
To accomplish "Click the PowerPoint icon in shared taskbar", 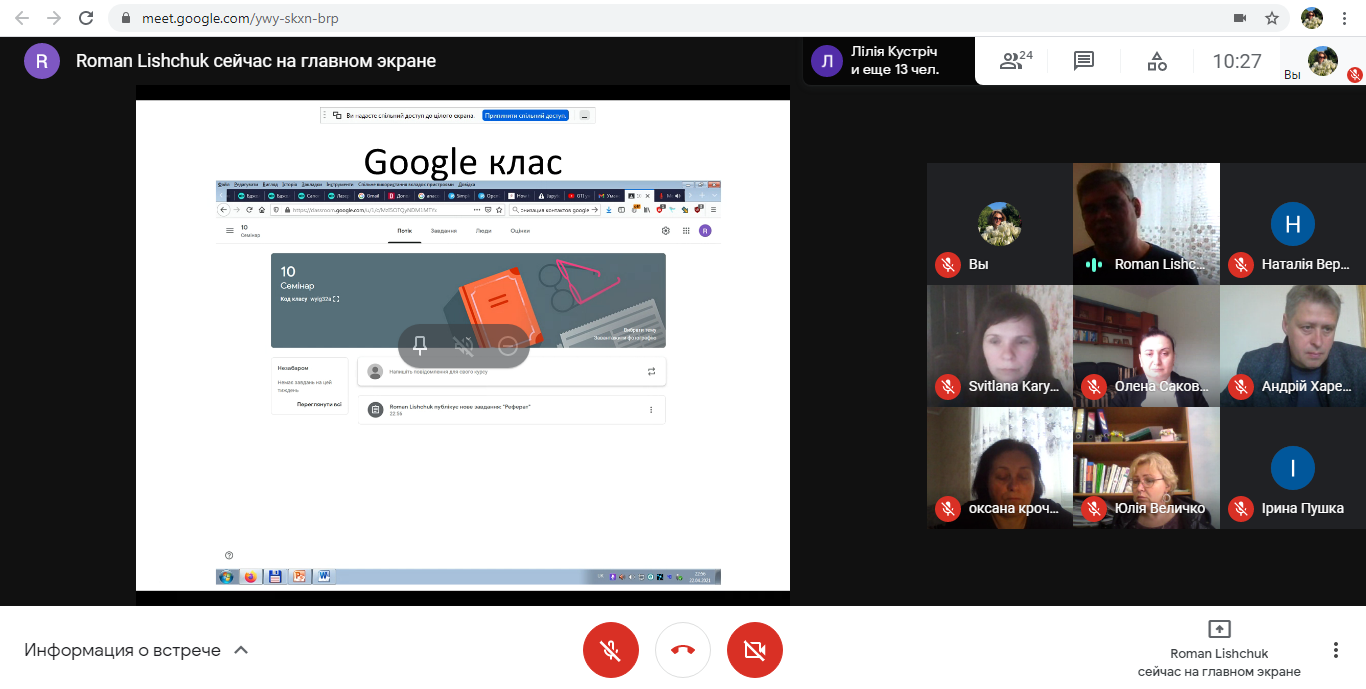I will [298, 576].
